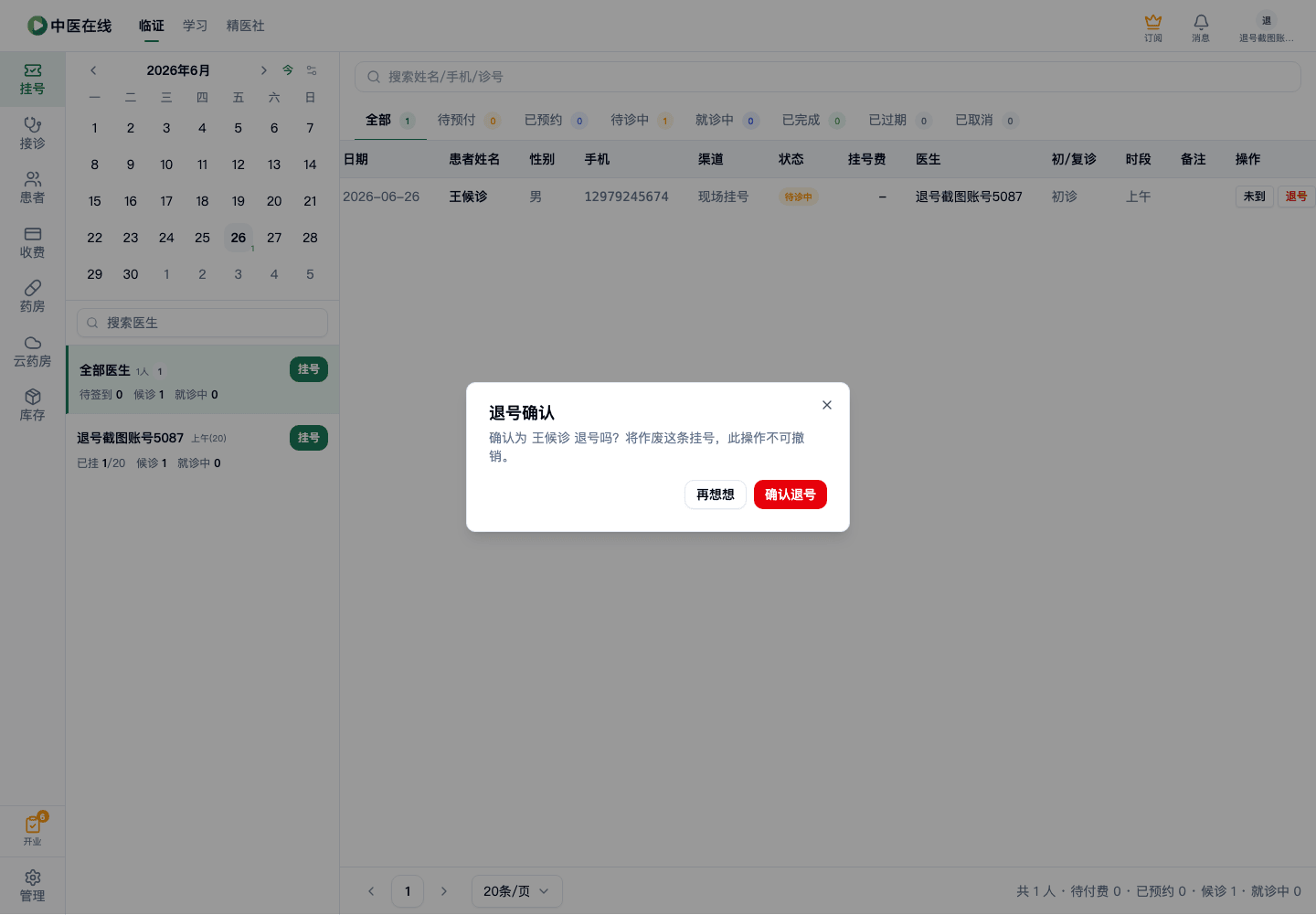This screenshot has width=1316, height=915.
Task: Jump to today with the 今 icon
Action: tap(288, 70)
